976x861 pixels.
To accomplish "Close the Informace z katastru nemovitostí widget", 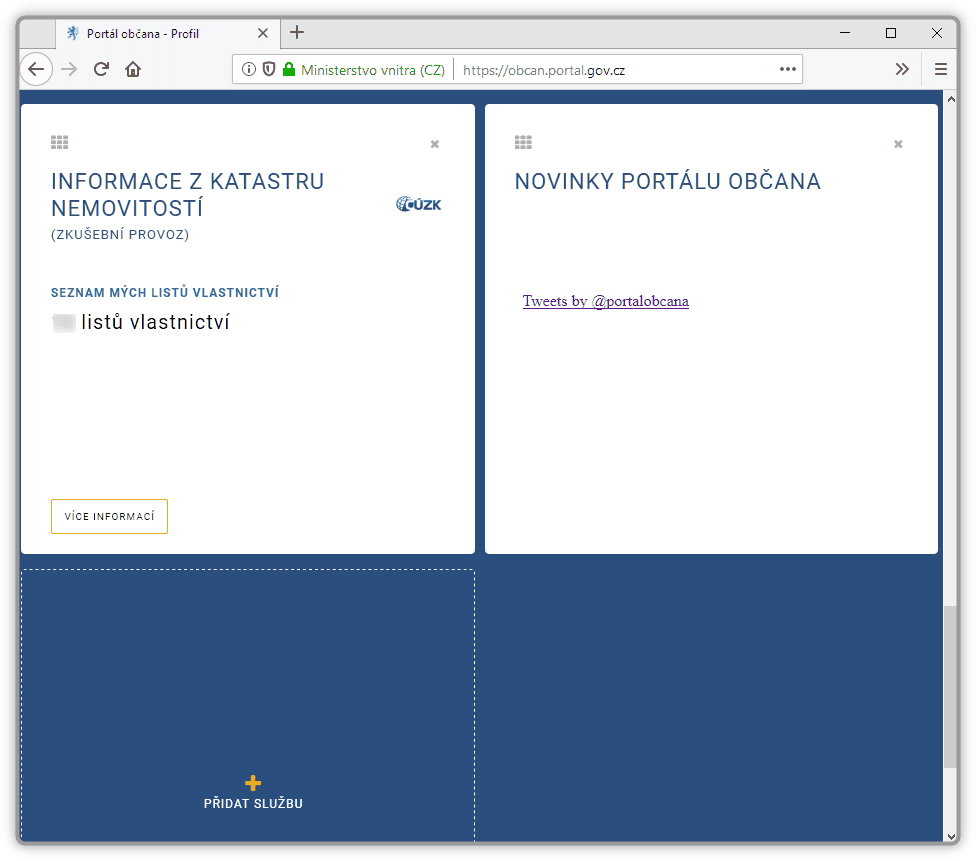I will point(434,144).
